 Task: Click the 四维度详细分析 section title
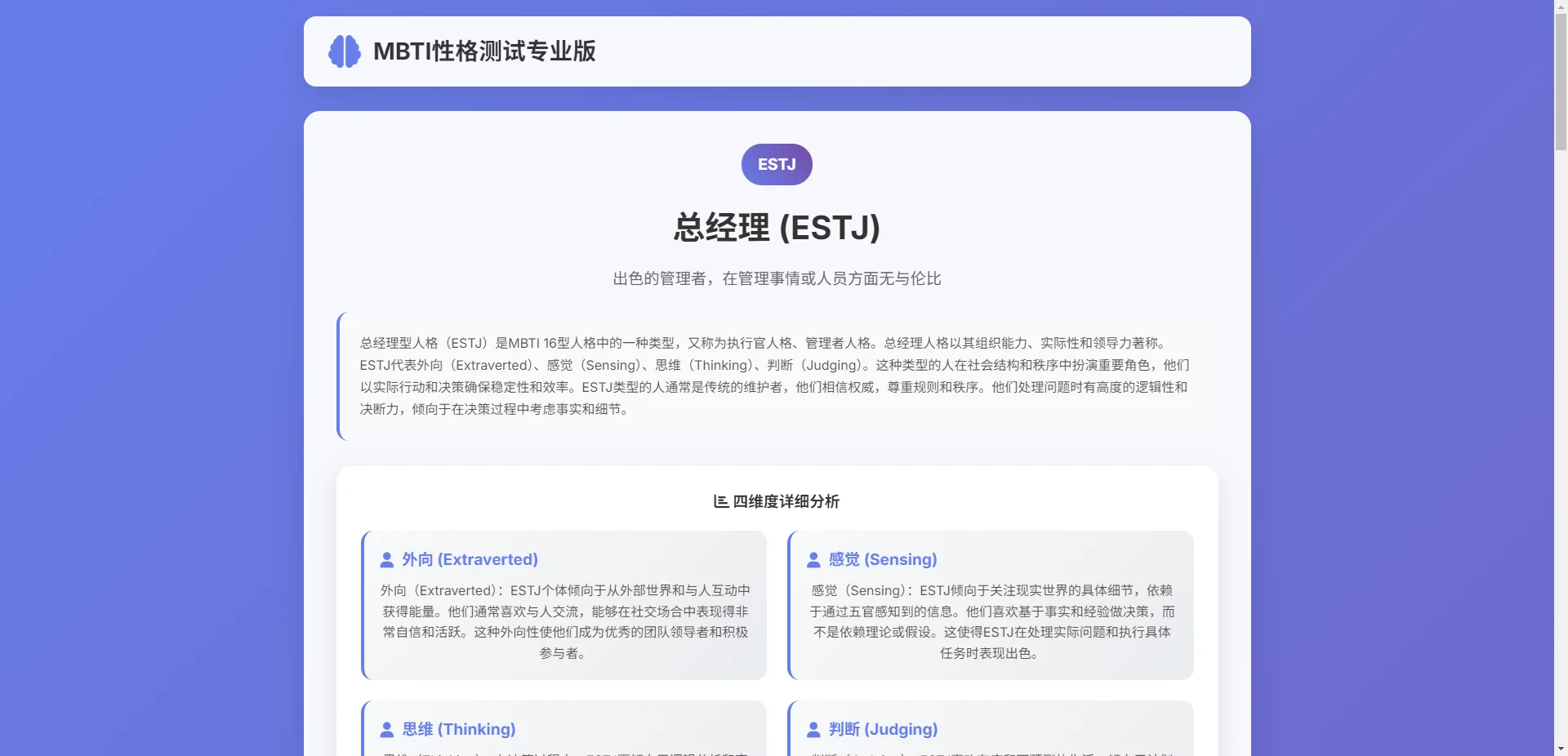(x=786, y=501)
